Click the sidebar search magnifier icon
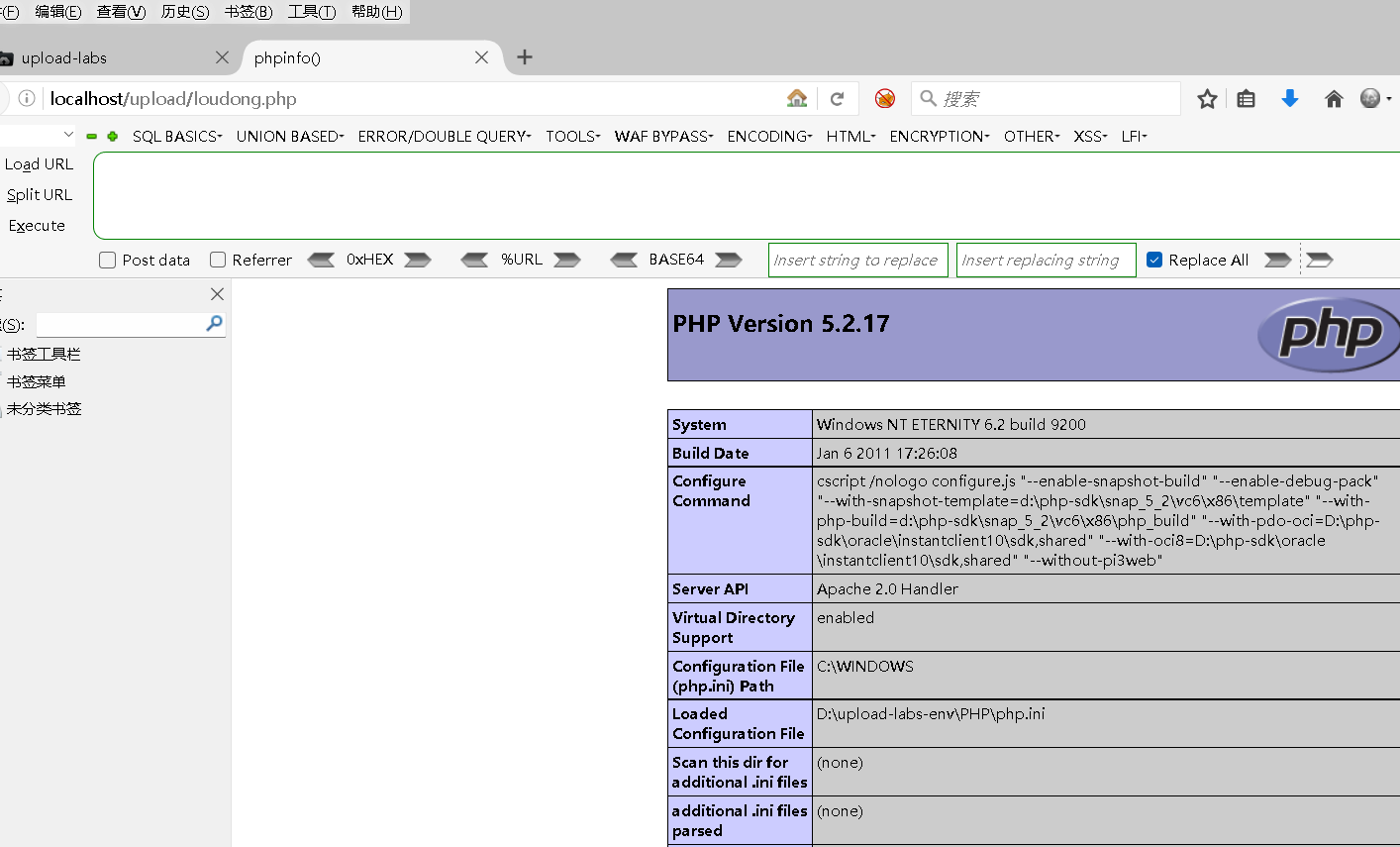Viewport: 1400px width, 847px height. (214, 323)
